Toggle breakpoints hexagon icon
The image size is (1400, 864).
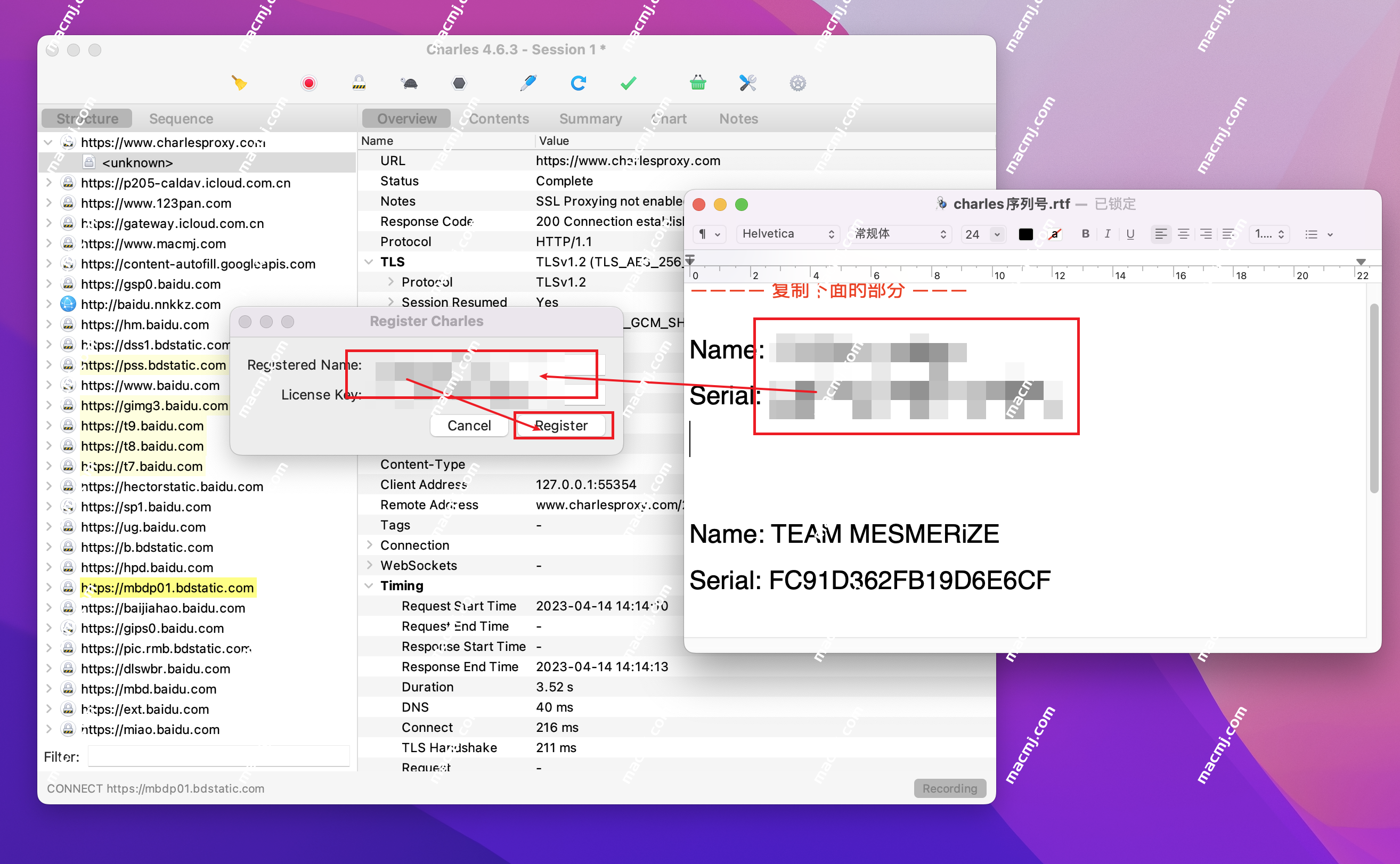coord(459,84)
